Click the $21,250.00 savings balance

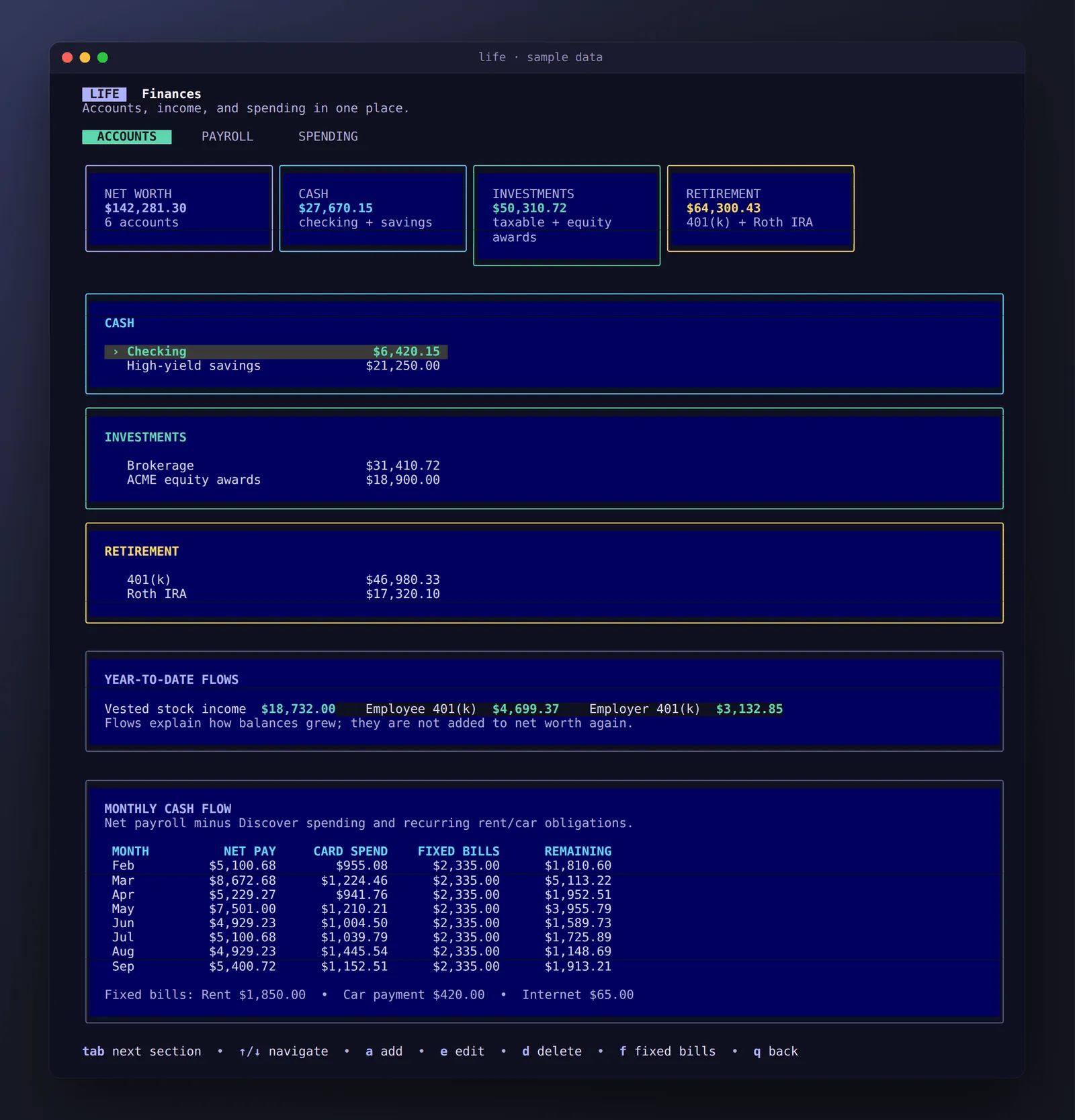[403, 365]
